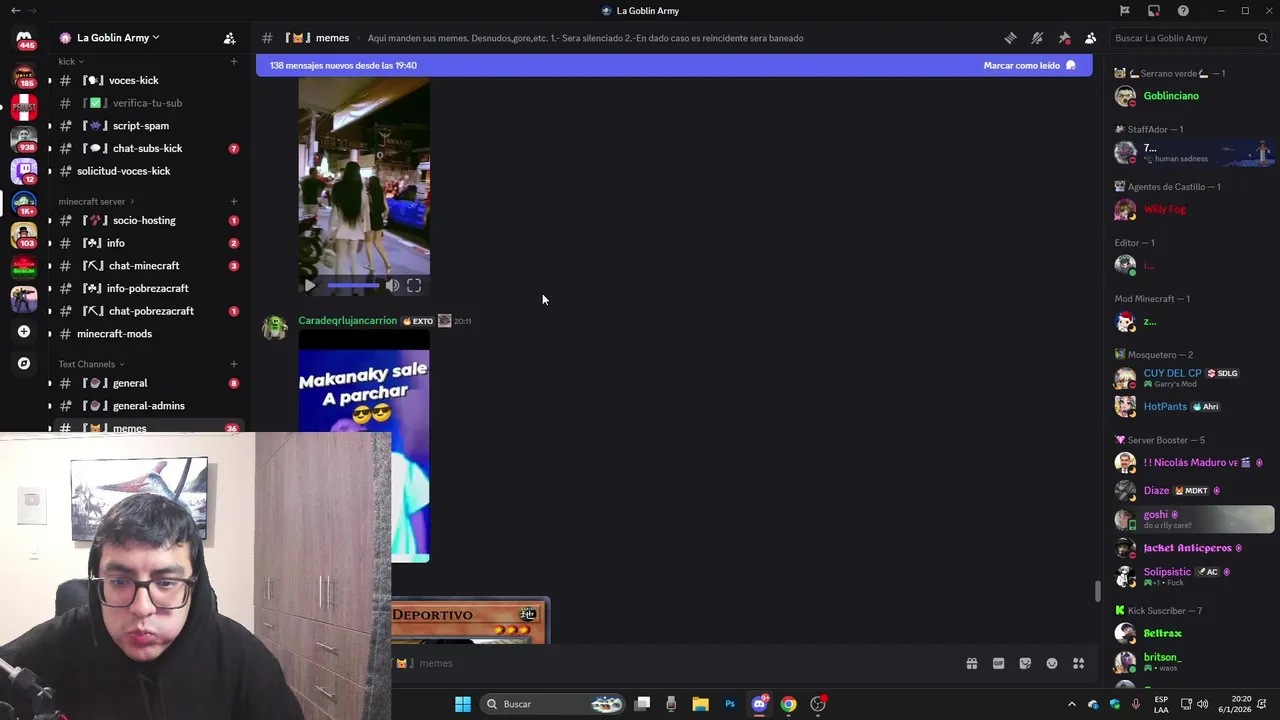
Task: Open the chat-pobrezacraft channel
Action: click(x=146, y=311)
